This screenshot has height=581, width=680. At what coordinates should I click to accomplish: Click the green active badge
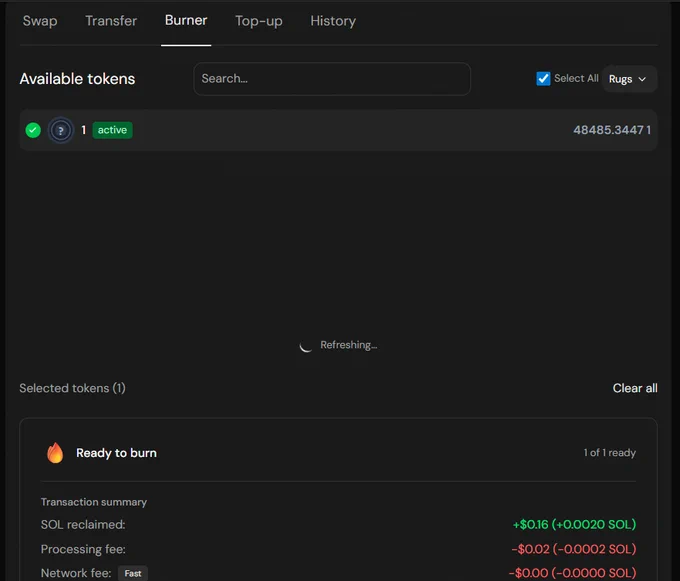(112, 130)
